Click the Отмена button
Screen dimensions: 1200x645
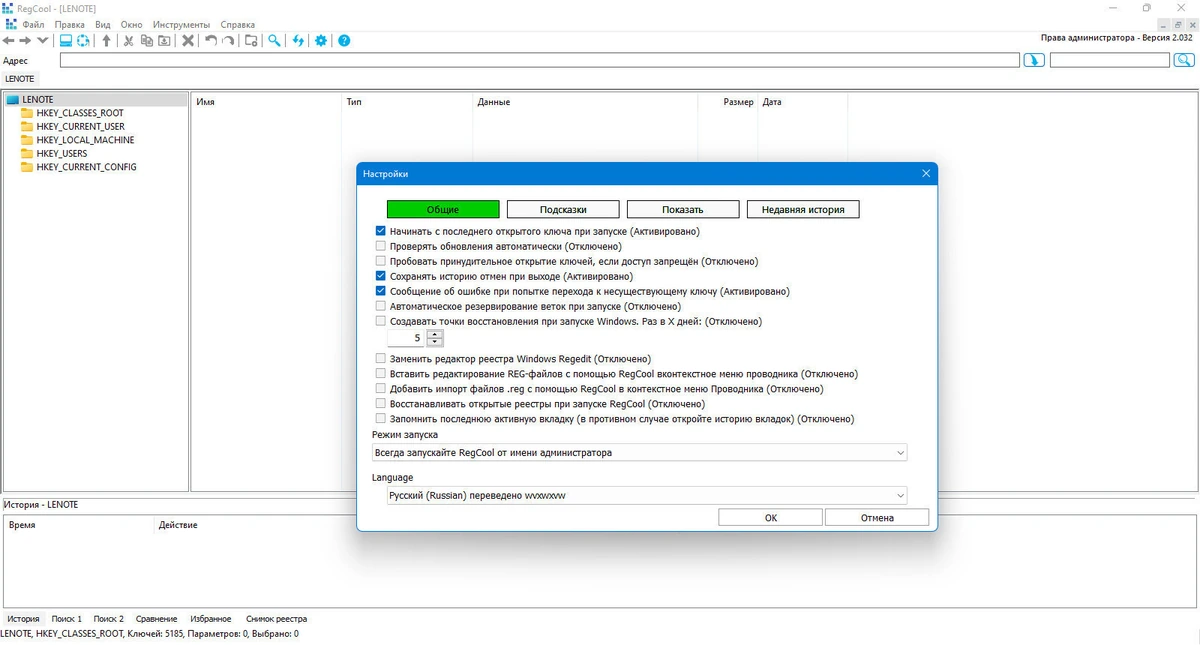[877, 518]
